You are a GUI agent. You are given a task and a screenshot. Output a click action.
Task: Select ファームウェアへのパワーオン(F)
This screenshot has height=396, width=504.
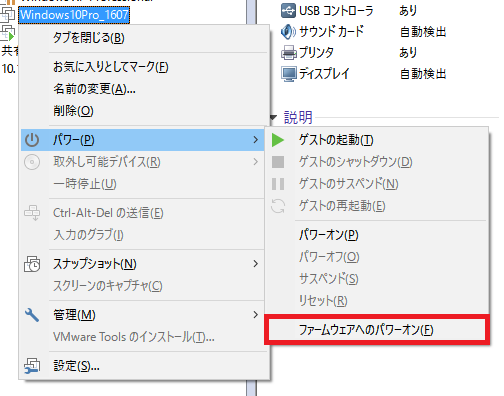pyautogui.click(x=377, y=330)
